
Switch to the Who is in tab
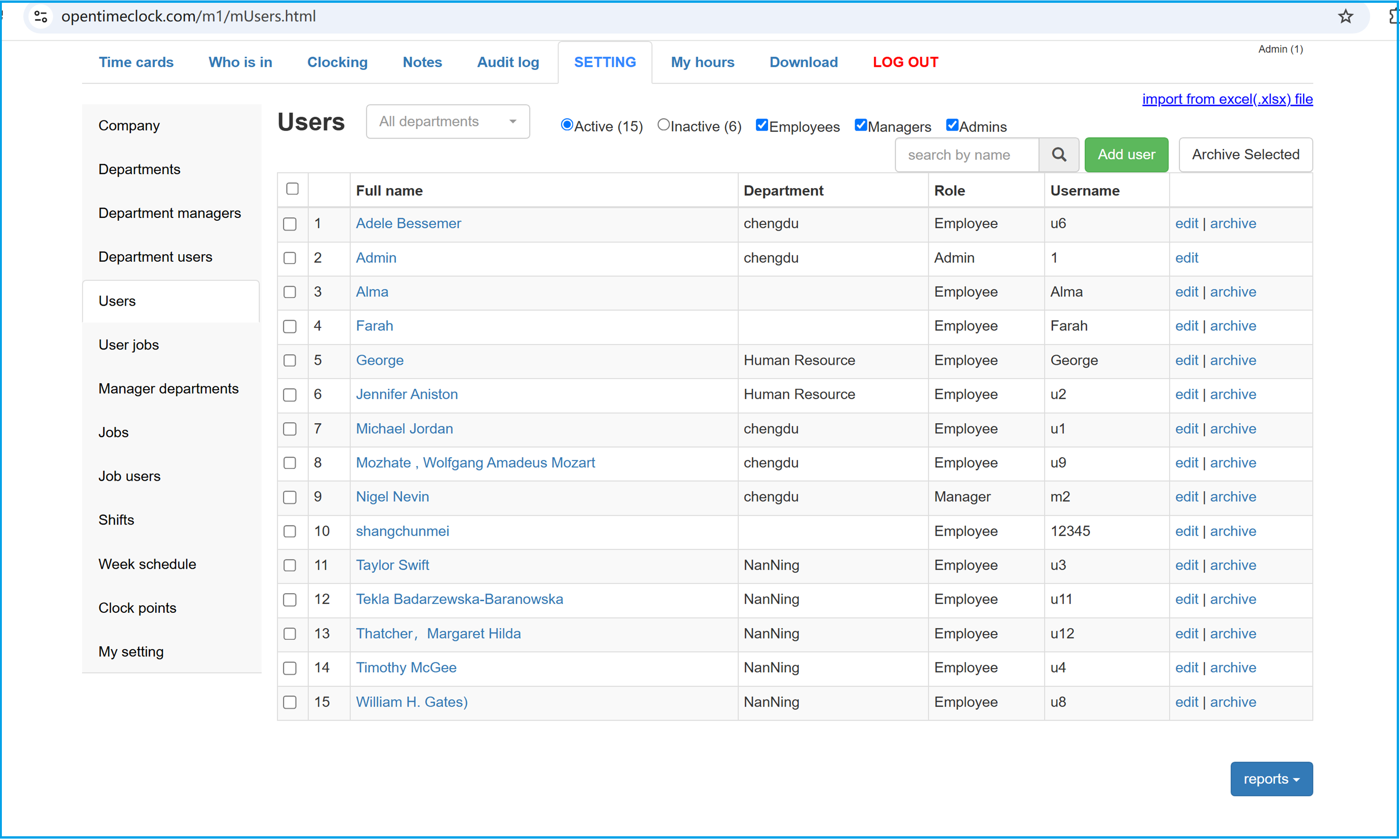pyautogui.click(x=240, y=62)
